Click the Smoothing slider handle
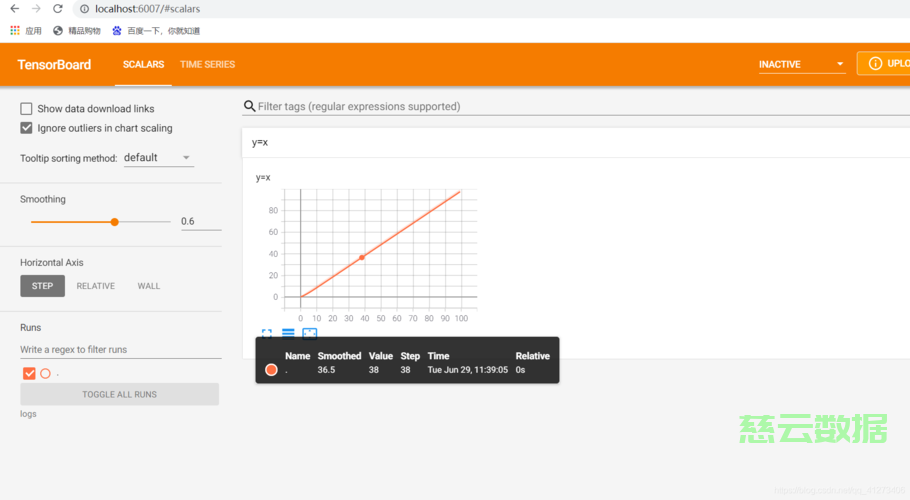 114,222
